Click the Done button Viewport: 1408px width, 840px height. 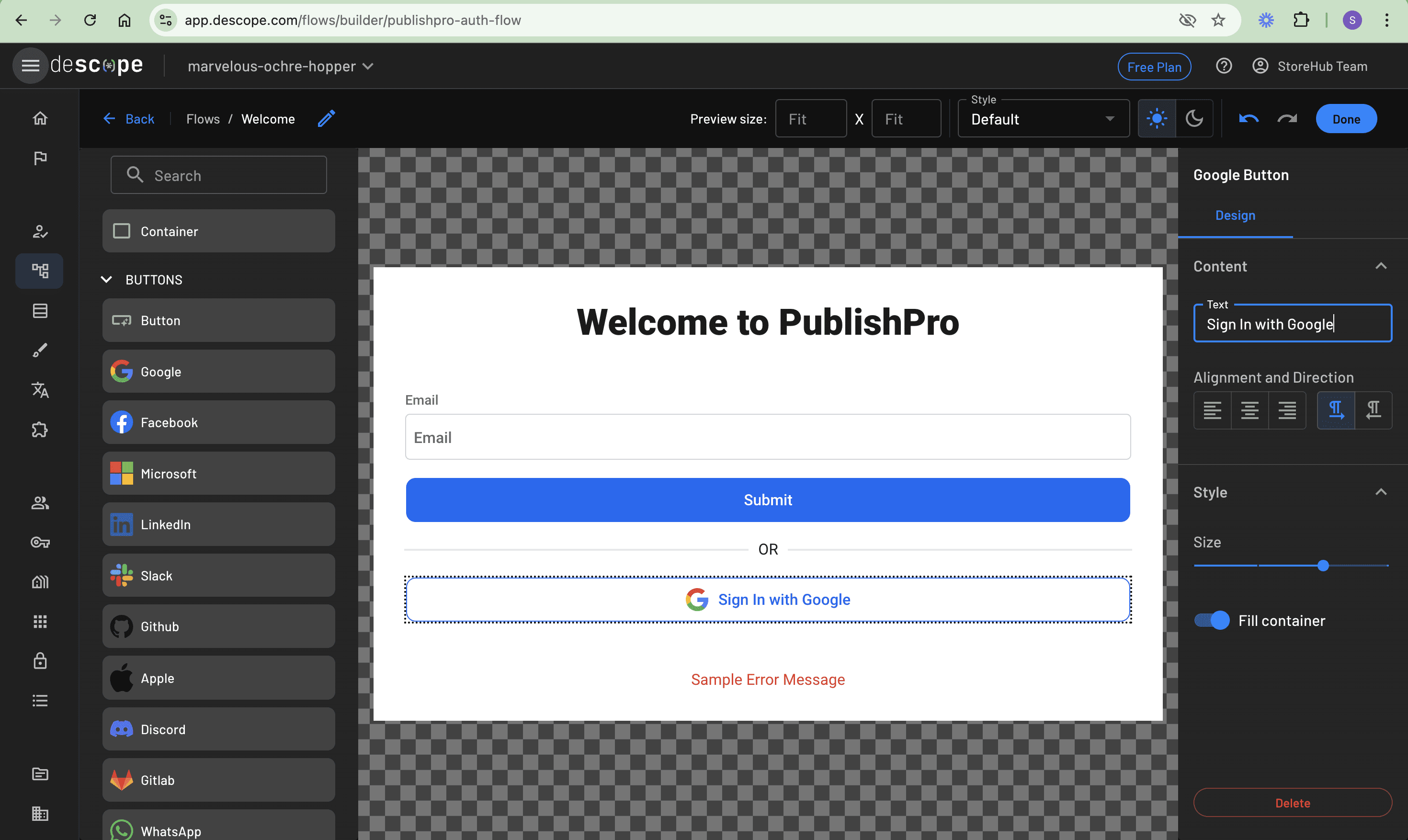1346,119
